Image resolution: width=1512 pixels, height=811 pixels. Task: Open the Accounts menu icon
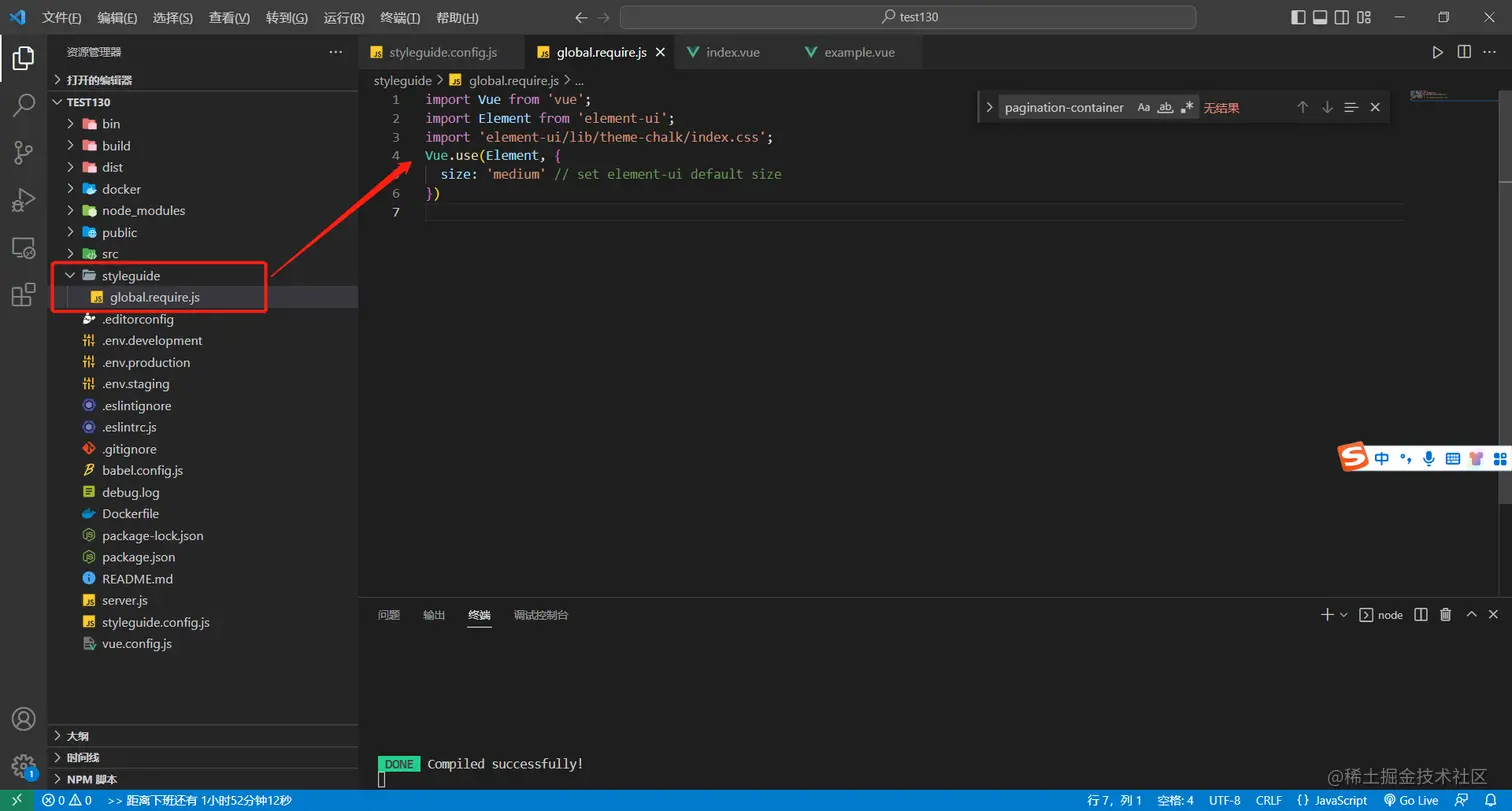click(x=23, y=719)
